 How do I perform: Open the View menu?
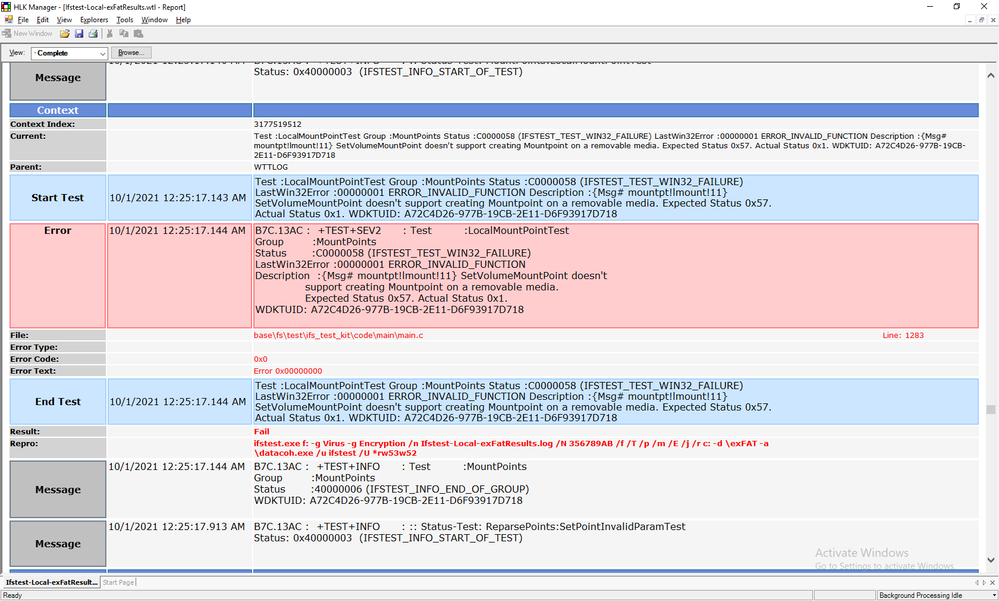(64, 20)
